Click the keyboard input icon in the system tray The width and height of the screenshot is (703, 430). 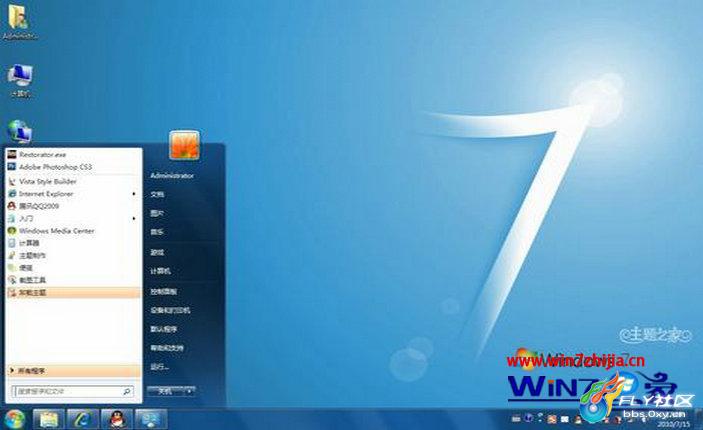516,419
